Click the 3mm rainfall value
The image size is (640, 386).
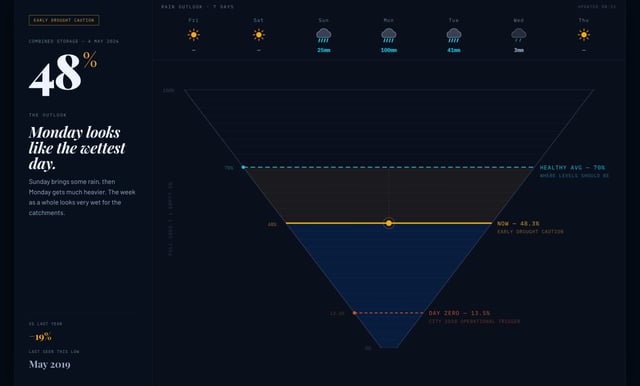coord(519,50)
